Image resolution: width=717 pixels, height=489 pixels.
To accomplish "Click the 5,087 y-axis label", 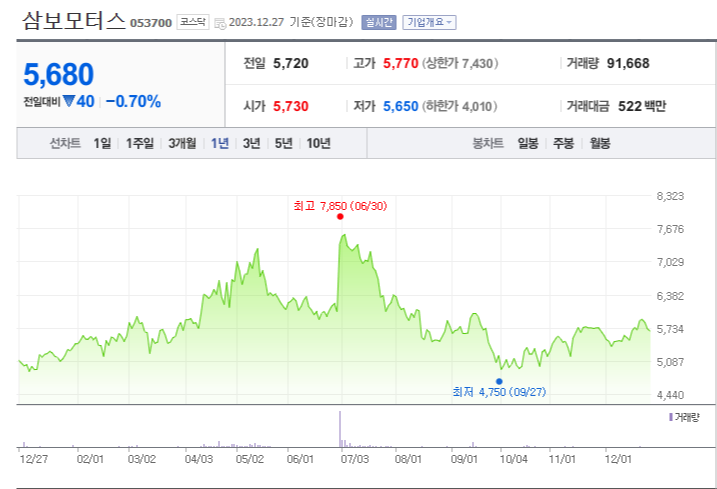I will (x=670, y=362).
